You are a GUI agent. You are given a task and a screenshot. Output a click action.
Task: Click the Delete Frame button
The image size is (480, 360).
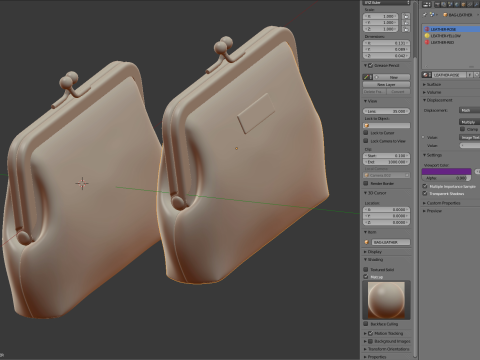[374, 92]
